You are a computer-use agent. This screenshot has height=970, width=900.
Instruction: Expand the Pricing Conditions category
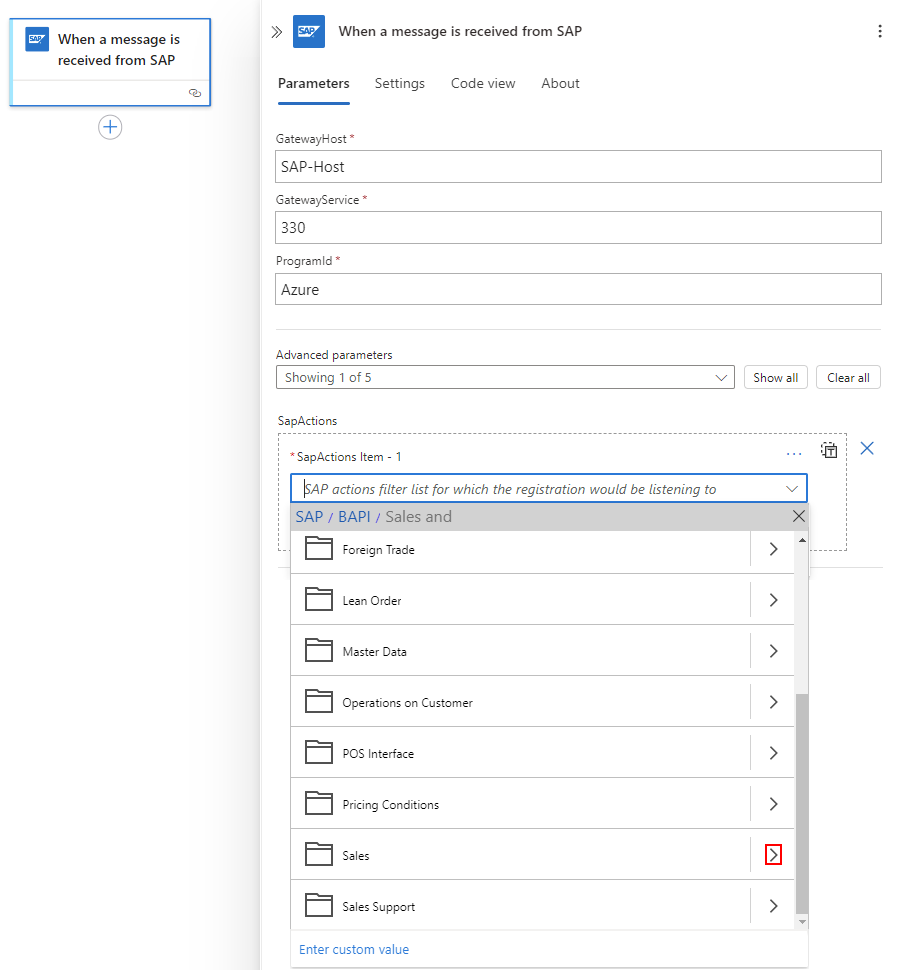[773, 804]
